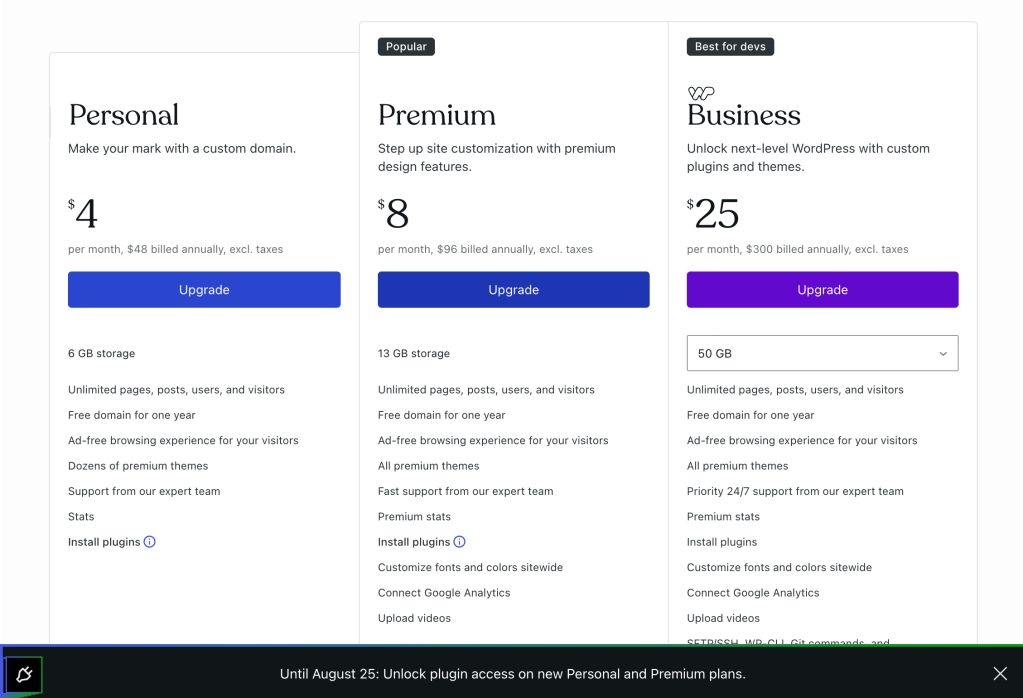This screenshot has width=1023, height=698.
Task: Dismiss the August 25 plugin access banner
Action: click(1000, 674)
